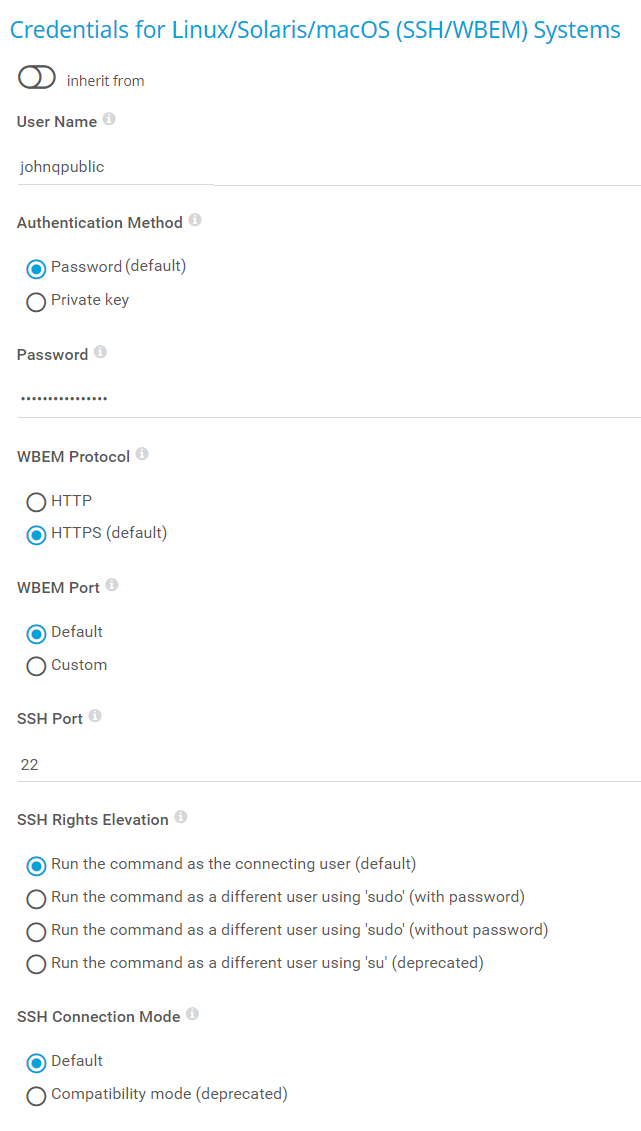Click the Authentication Method help icon
Screen dimensions: 641x1131
[195, 220]
